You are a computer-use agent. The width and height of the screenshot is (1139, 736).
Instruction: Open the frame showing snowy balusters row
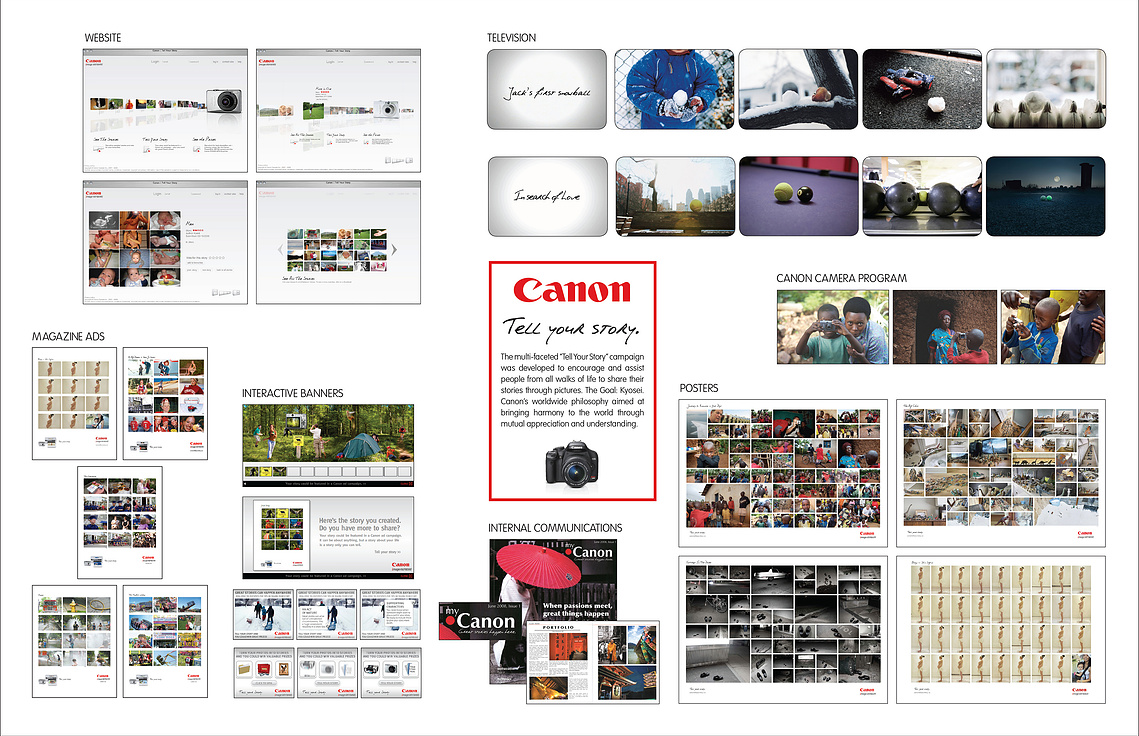pyautogui.click(x=1046, y=89)
